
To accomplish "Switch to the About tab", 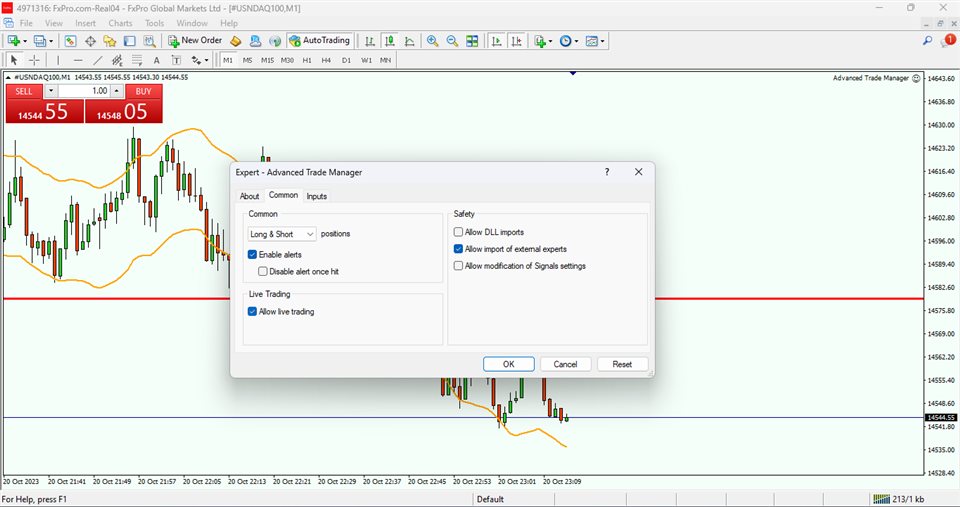I will pyautogui.click(x=249, y=196).
